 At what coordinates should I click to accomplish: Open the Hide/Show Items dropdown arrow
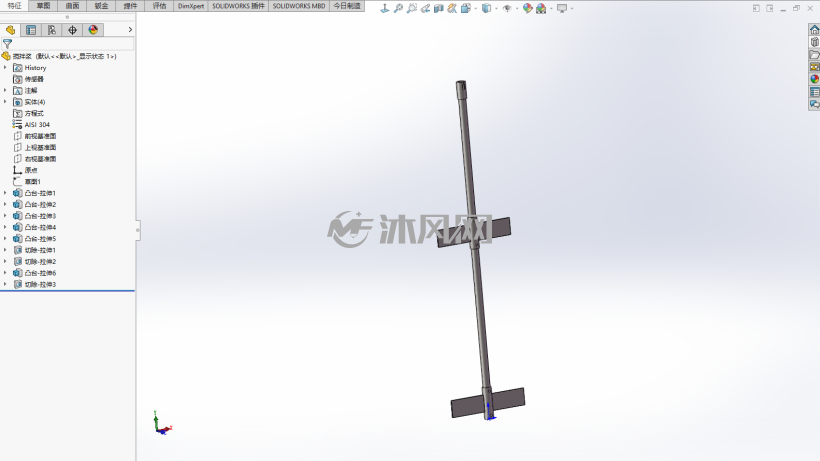[x=516, y=8]
